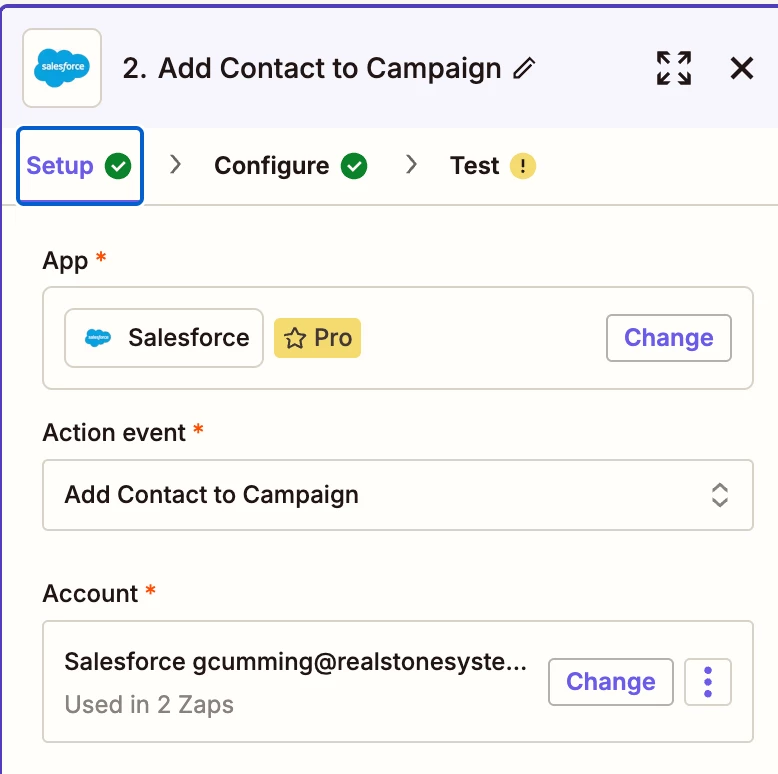Screen dimensions: 778x774
Task: Click the green checkmark beside Configure
Action: tap(354, 166)
